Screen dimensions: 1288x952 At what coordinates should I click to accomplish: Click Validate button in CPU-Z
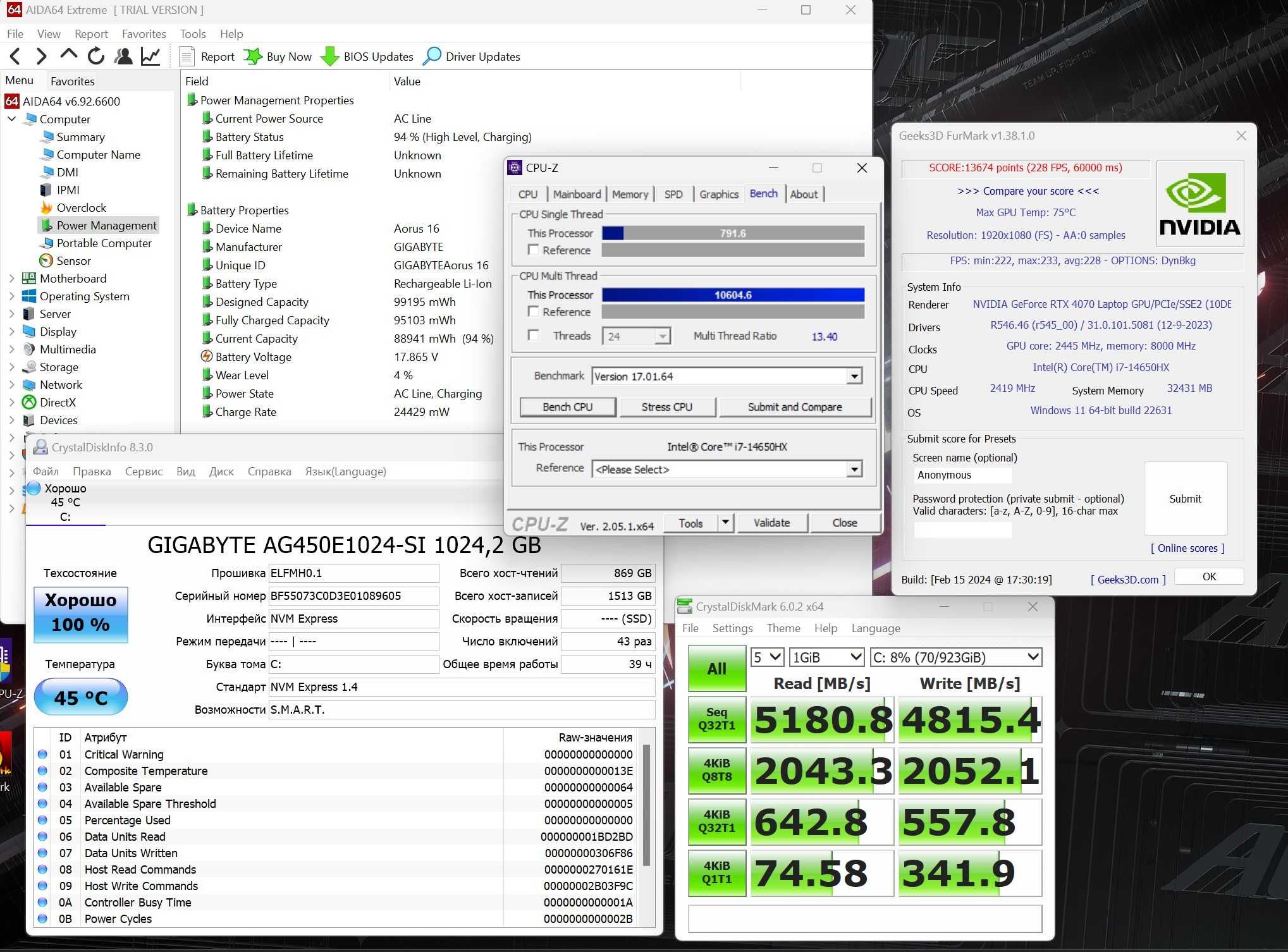pyautogui.click(x=771, y=523)
